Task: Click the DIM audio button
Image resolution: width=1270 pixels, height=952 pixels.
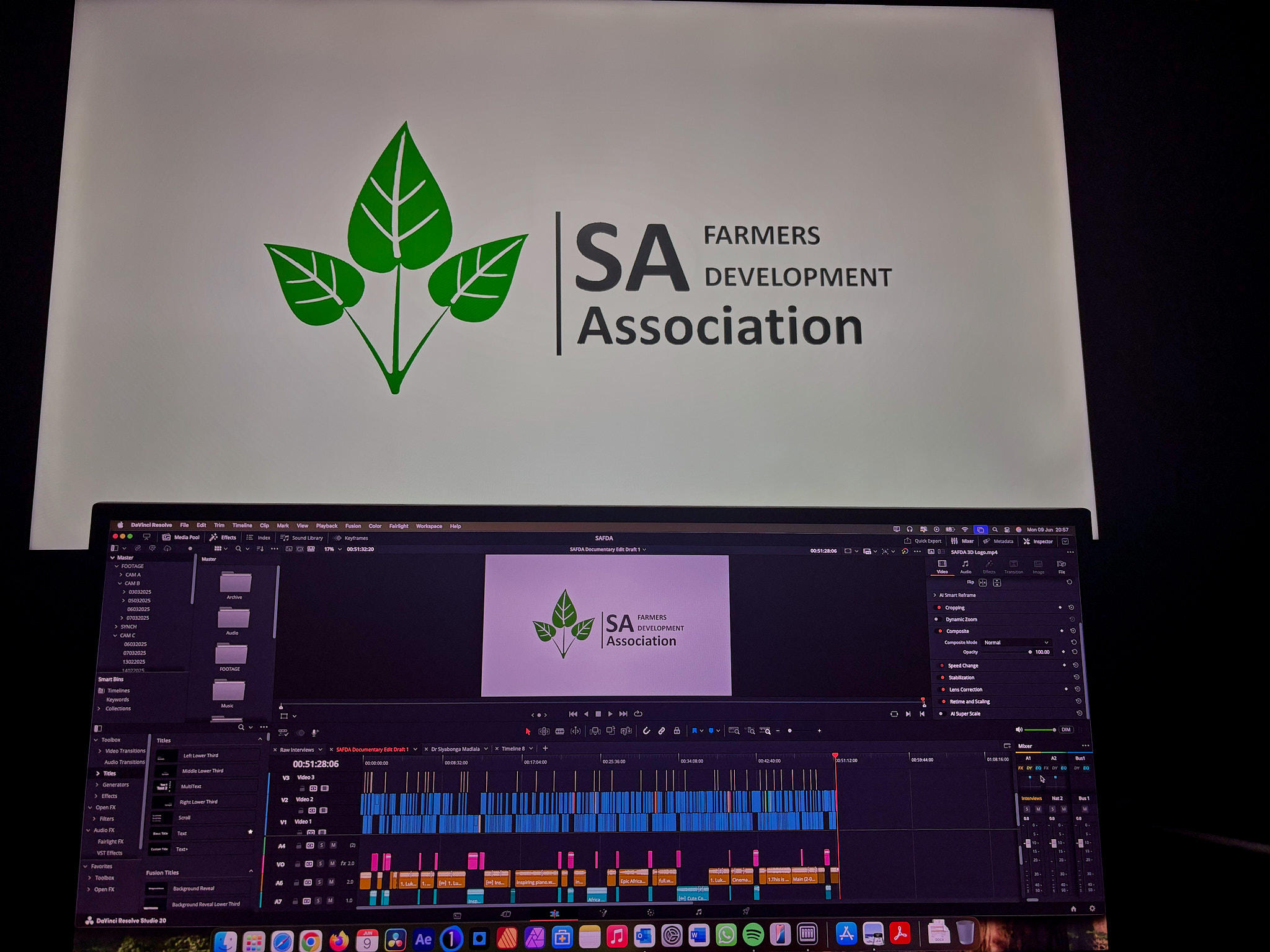Action: tap(1065, 729)
